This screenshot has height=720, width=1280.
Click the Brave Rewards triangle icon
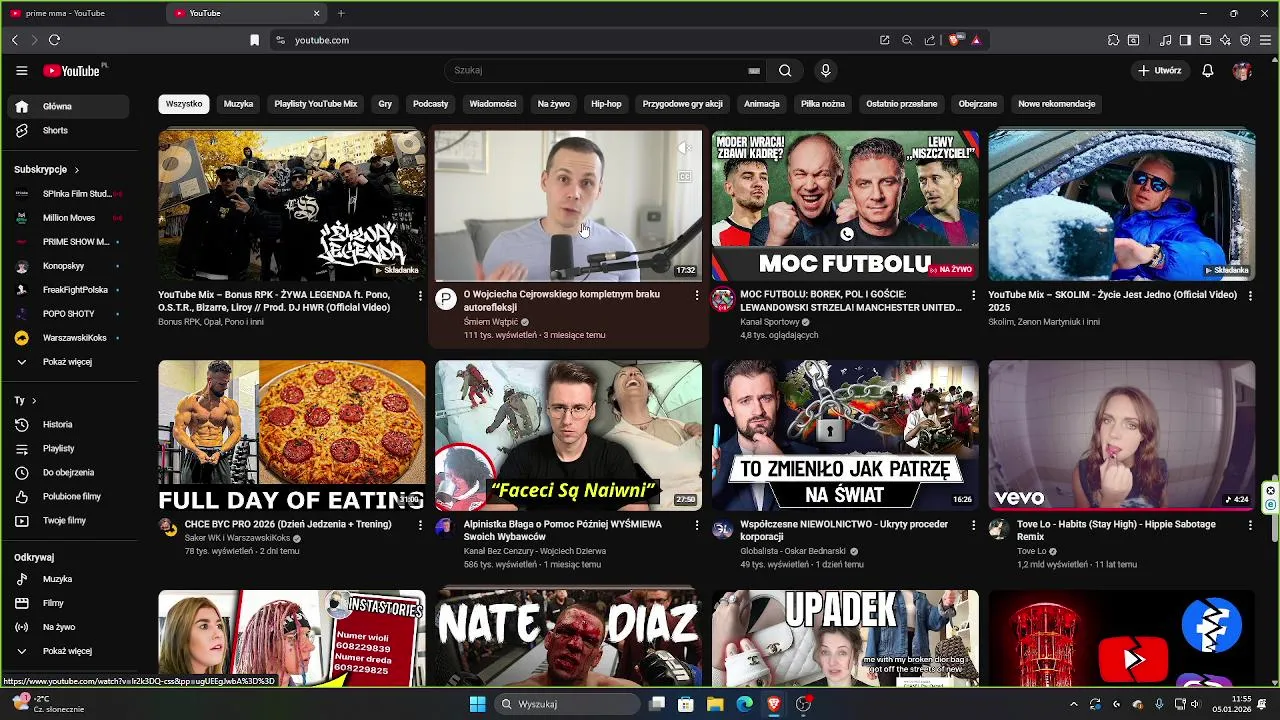point(976,40)
